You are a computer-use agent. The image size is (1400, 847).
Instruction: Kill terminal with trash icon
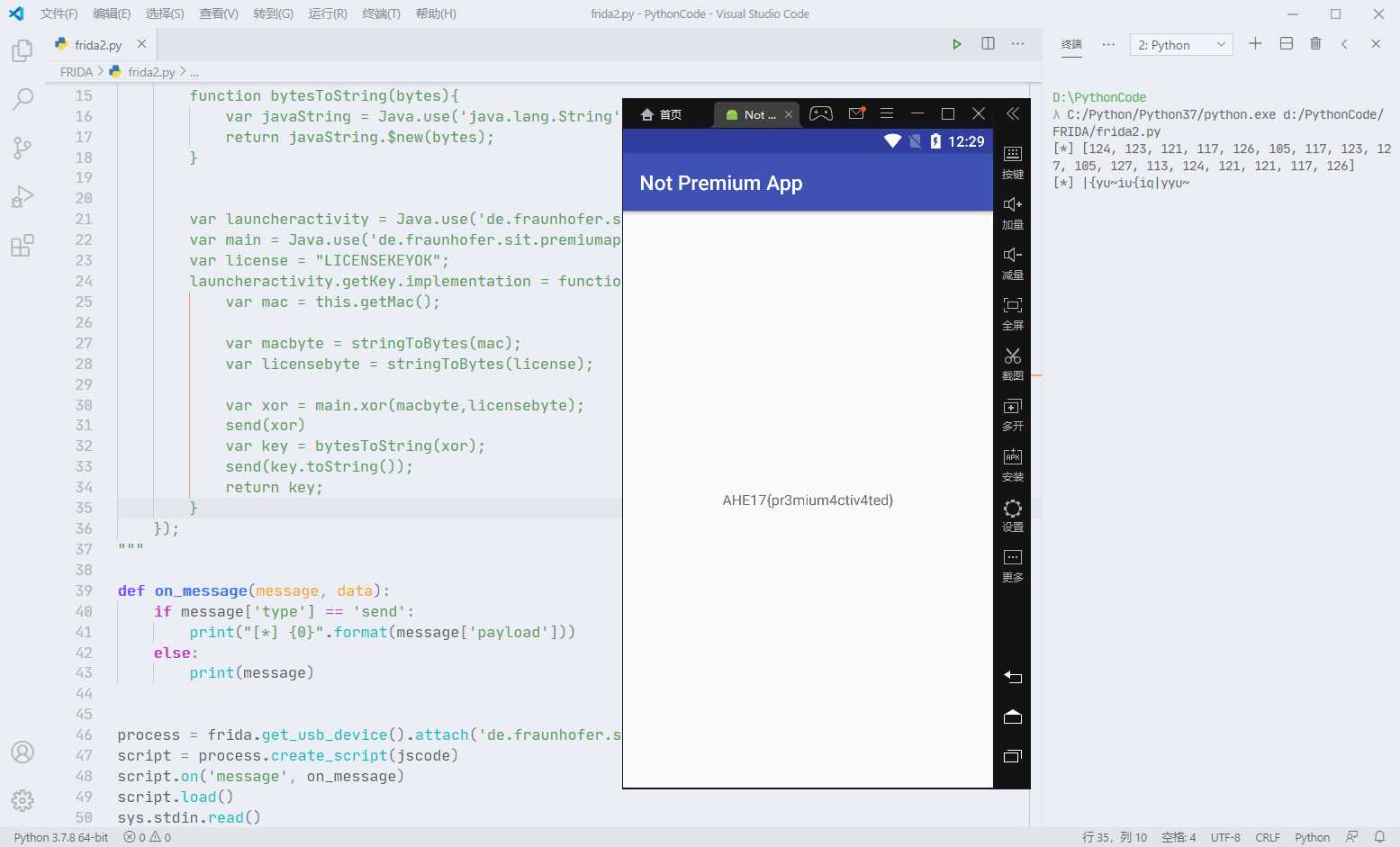(1315, 44)
